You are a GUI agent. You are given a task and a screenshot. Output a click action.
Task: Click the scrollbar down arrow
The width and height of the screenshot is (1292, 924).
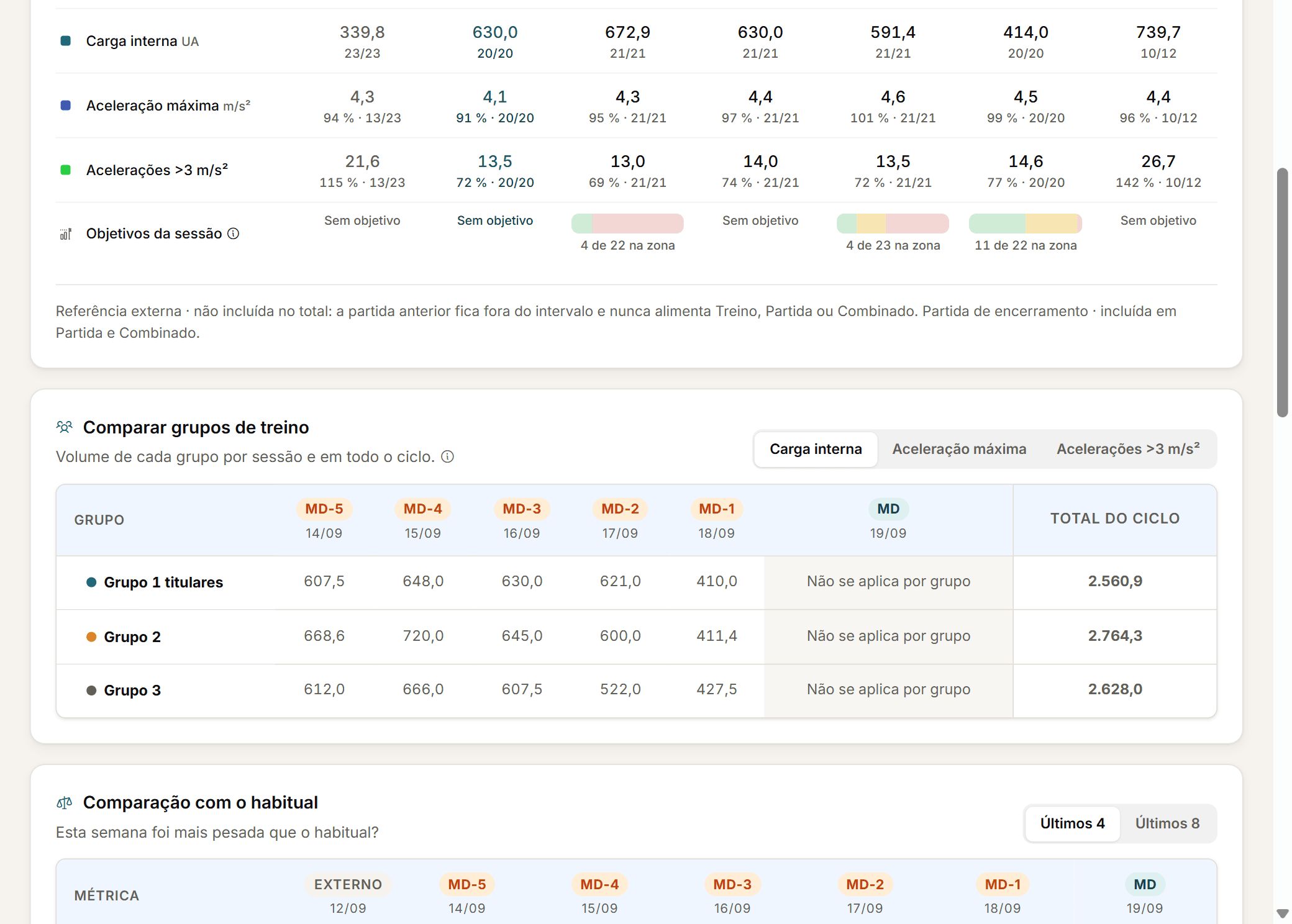tap(1282, 913)
